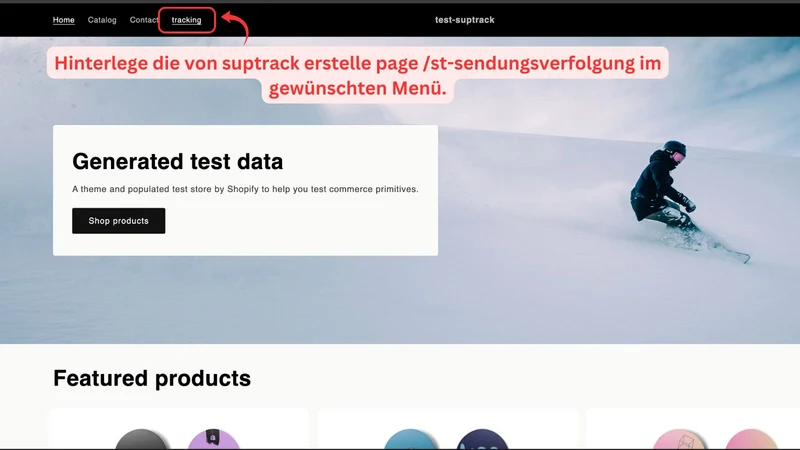Click the test-suptrack store title
Image resolution: width=800 pixels, height=450 pixels.
click(x=465, y=20)
